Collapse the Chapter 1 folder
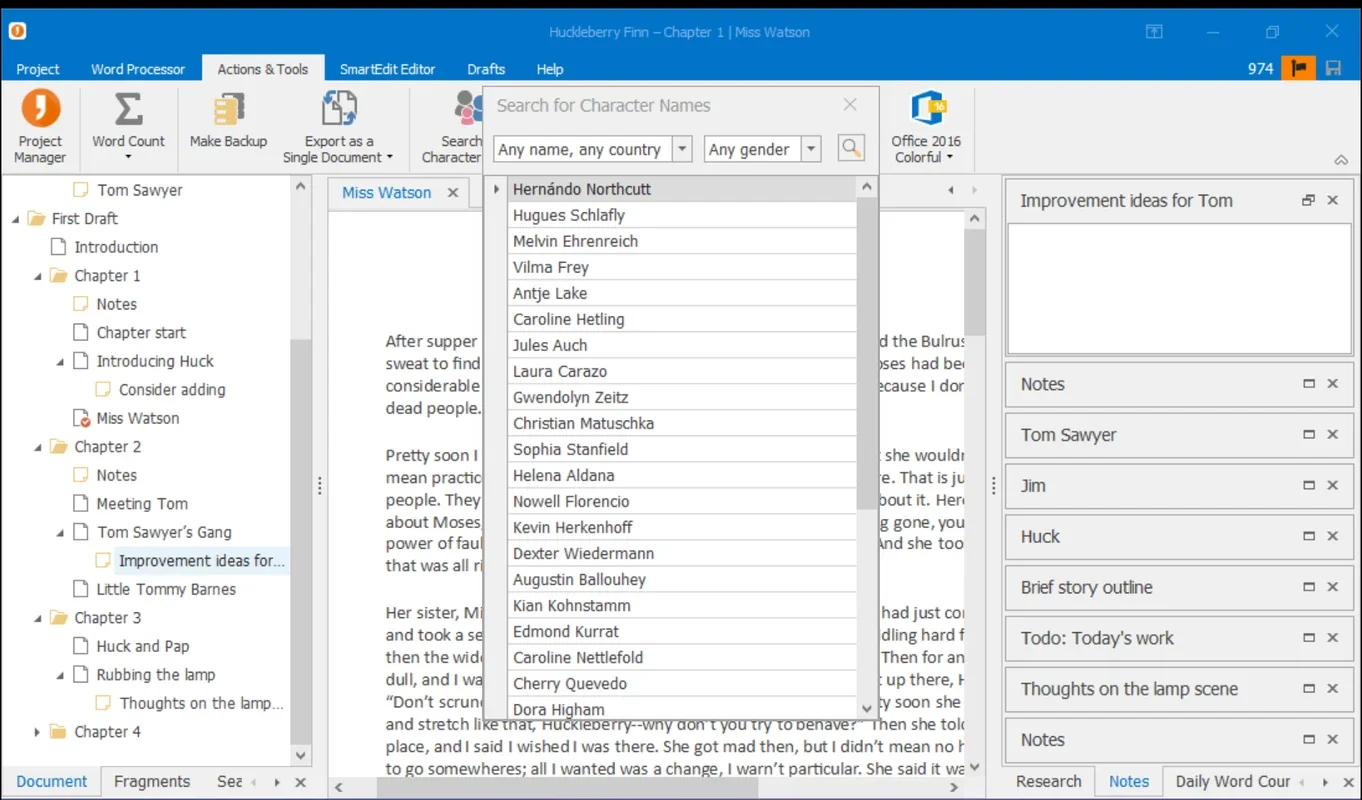Screen dimensions: 1362x800 coord(38,276)
